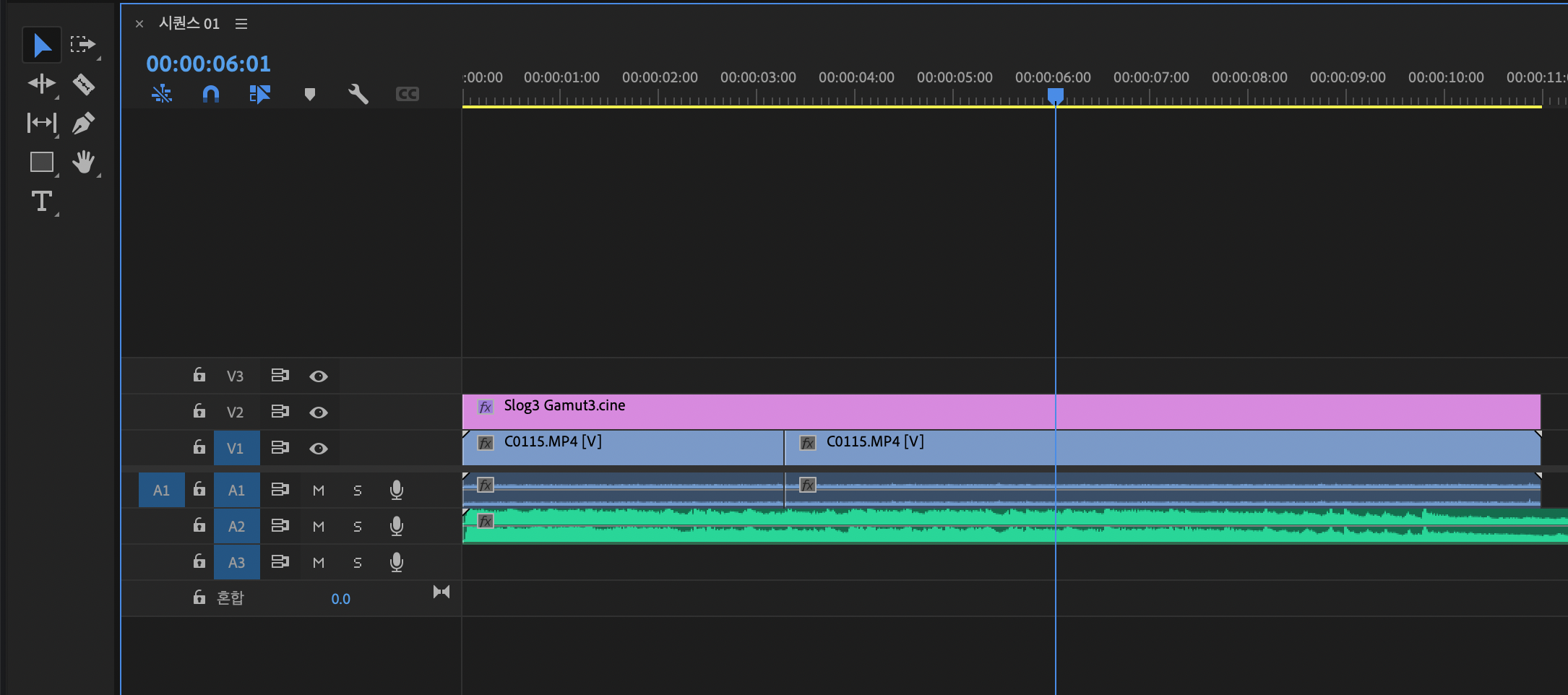Toggle insert sequences as nests button
The image size is (1568, 695).
(x=162, y=94)
